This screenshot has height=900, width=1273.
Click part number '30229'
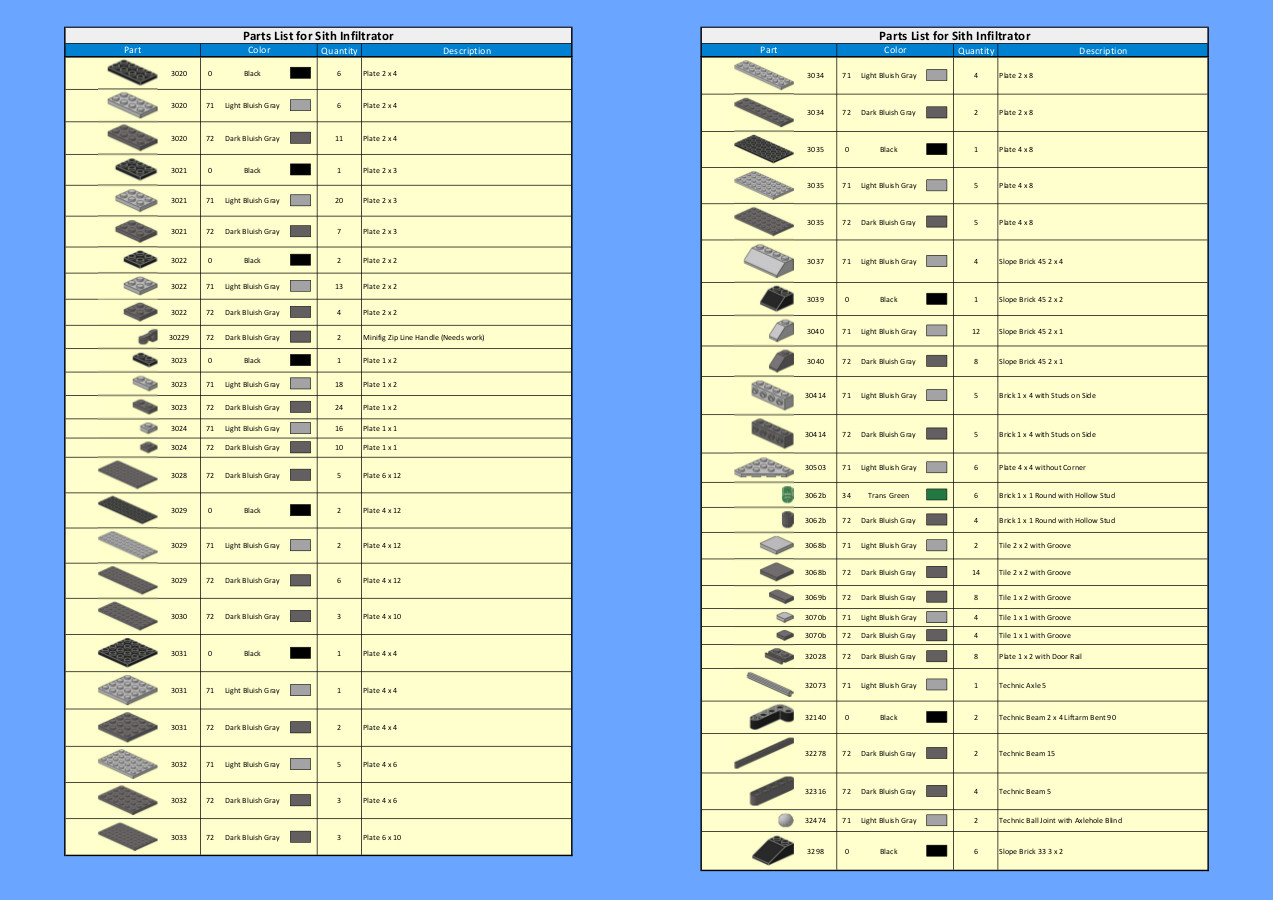pos(179,337)
